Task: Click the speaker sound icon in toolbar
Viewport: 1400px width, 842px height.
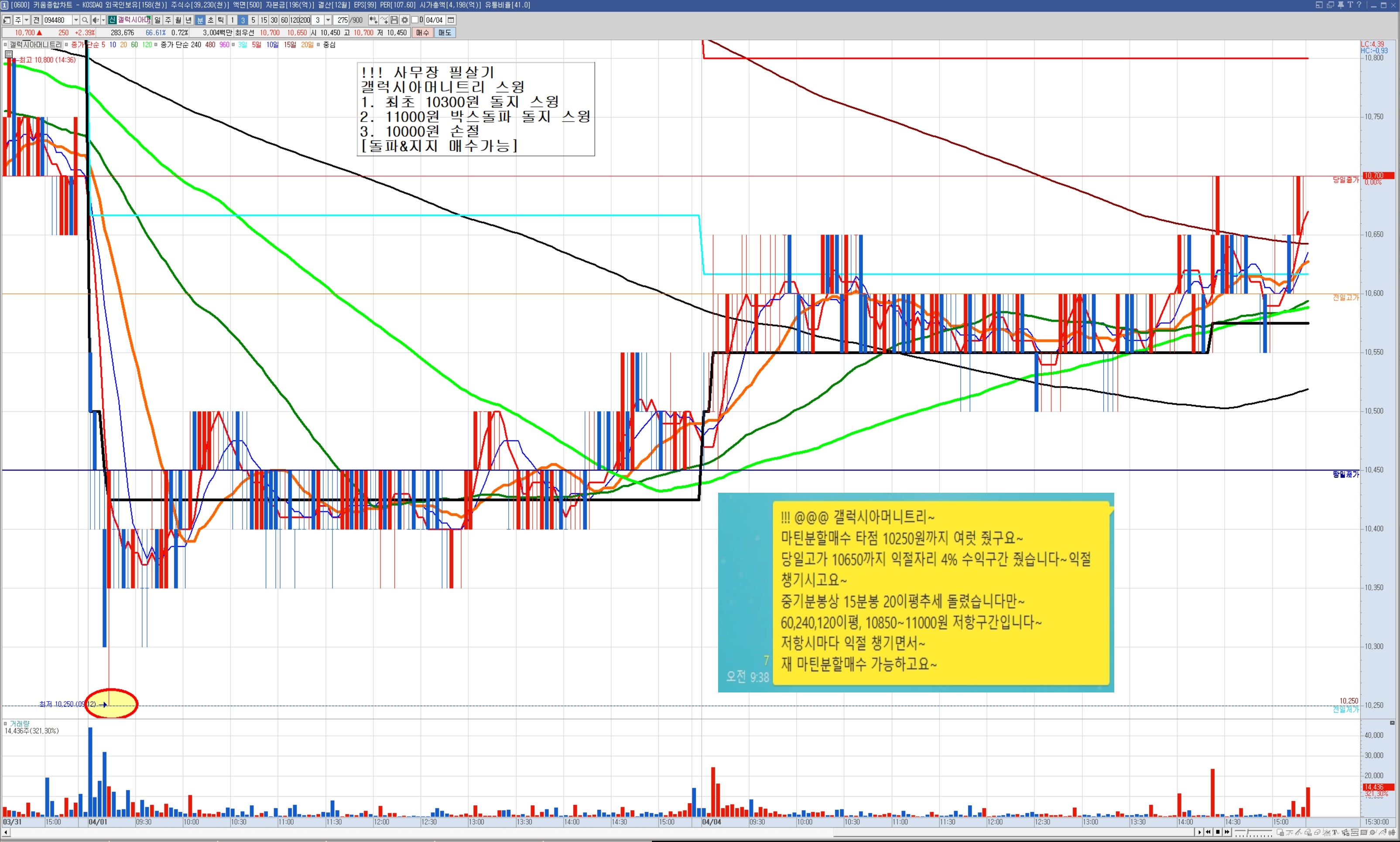Action: click(x=96, y=20)
